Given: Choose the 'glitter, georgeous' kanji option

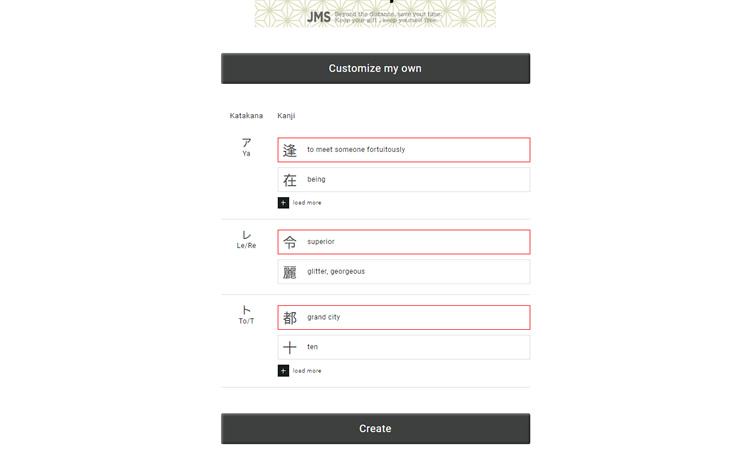Looking at the screenshot, I should click(404, 272).
